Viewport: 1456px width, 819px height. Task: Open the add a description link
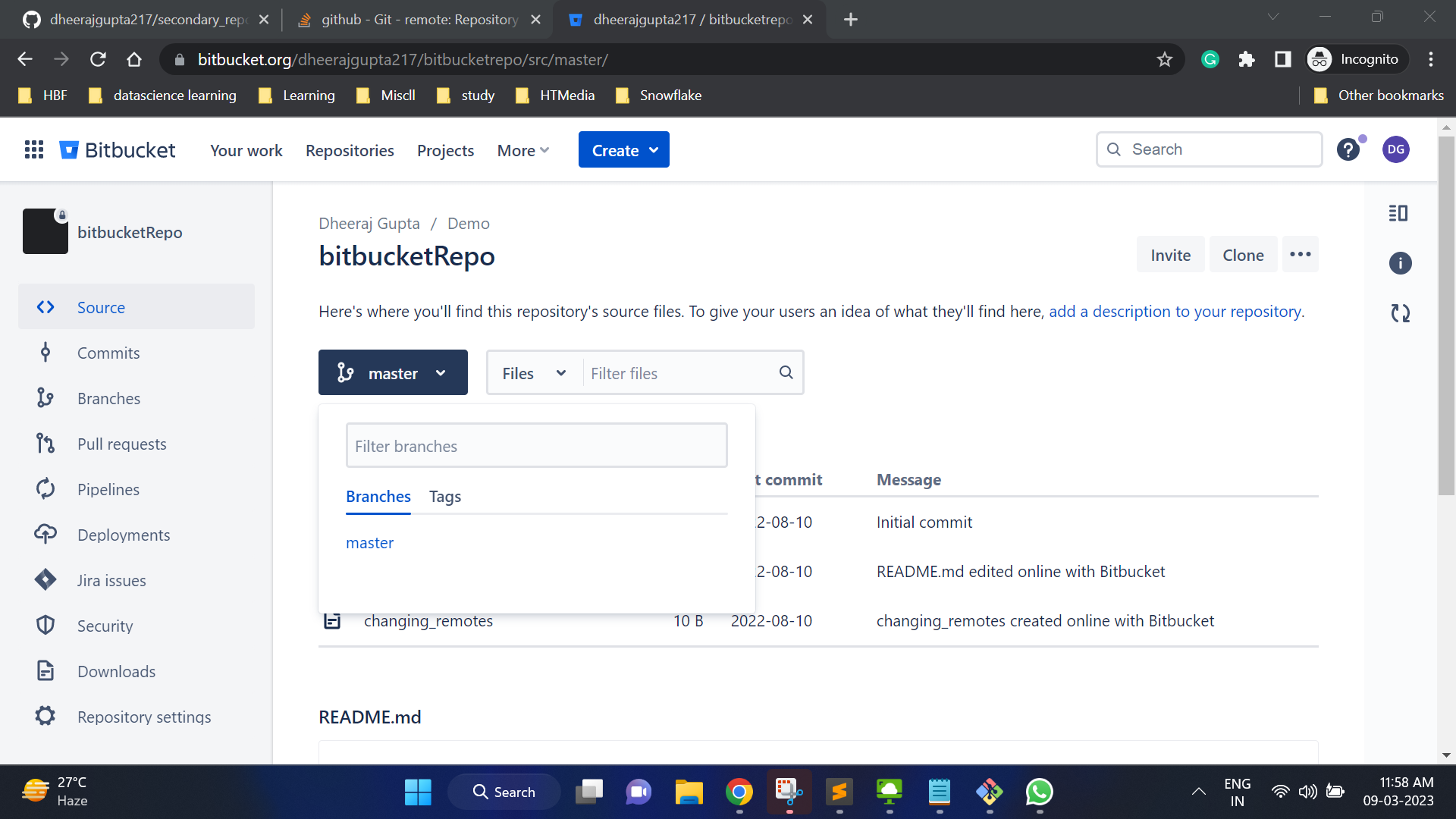pyautogui.click(x=1175, y=311)
